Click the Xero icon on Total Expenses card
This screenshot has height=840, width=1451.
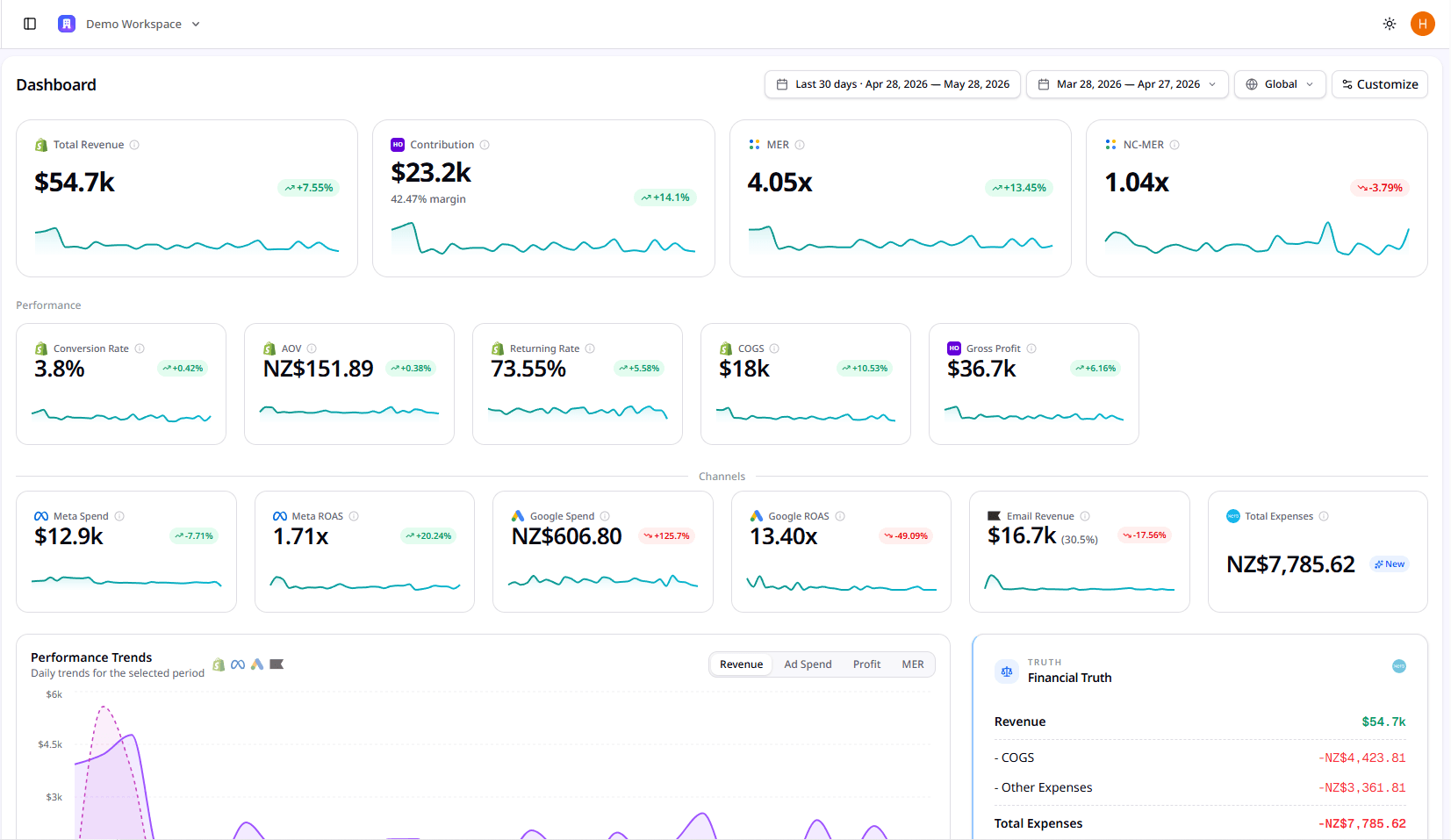pyautogui.click(x=1233, y=516)
